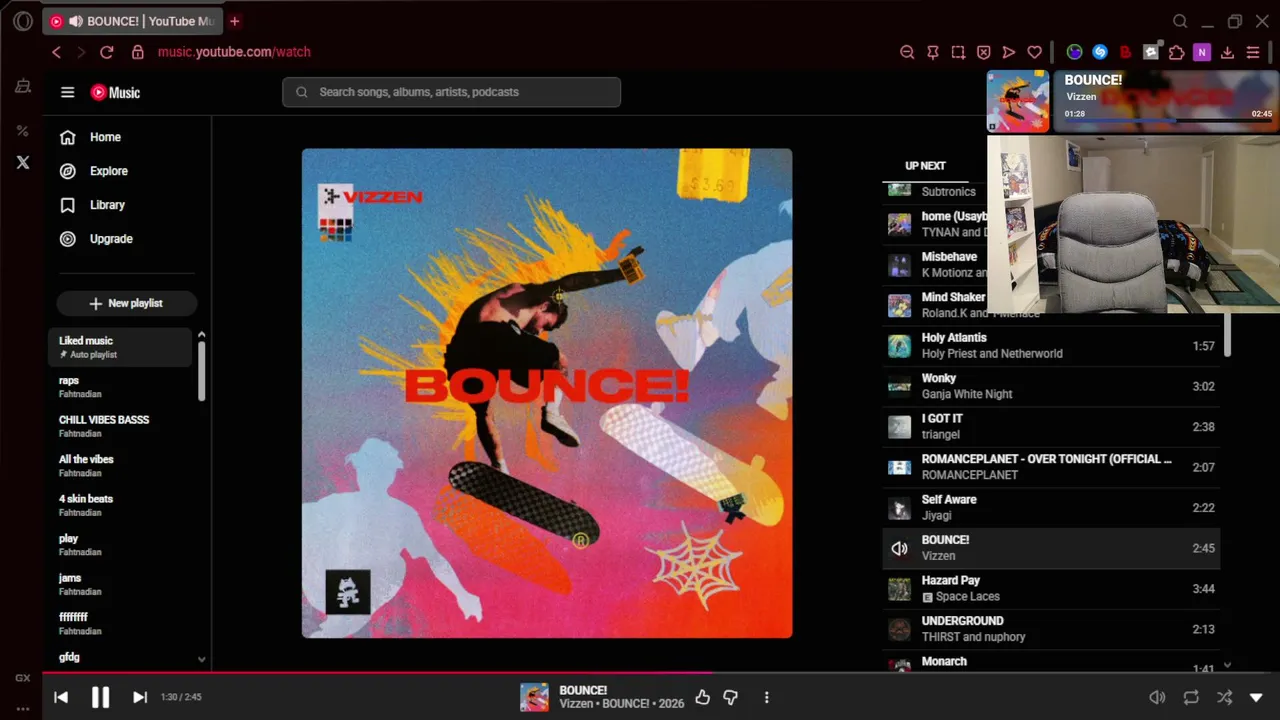Switch to the UP NEXT tab
1280x720 pixels.
point(925,166)
